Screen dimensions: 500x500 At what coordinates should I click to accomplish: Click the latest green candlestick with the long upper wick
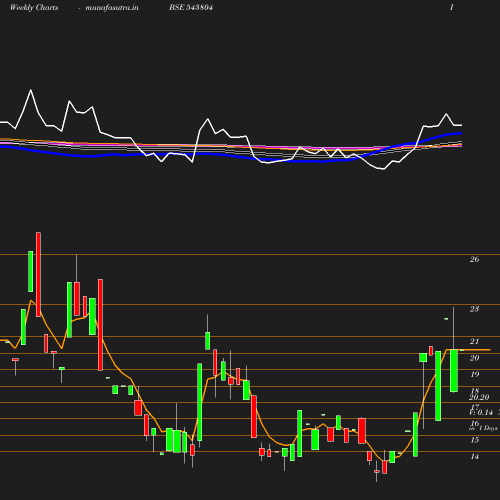coord(454,371)
